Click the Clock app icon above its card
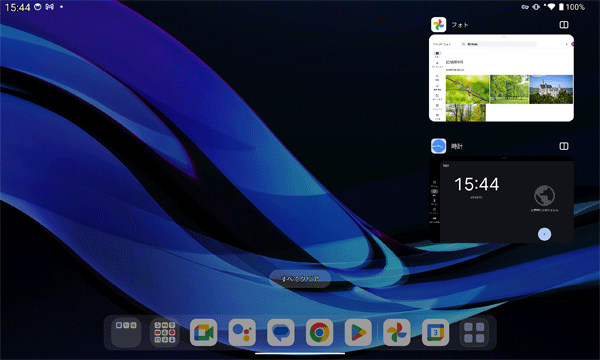 (439, 146)
